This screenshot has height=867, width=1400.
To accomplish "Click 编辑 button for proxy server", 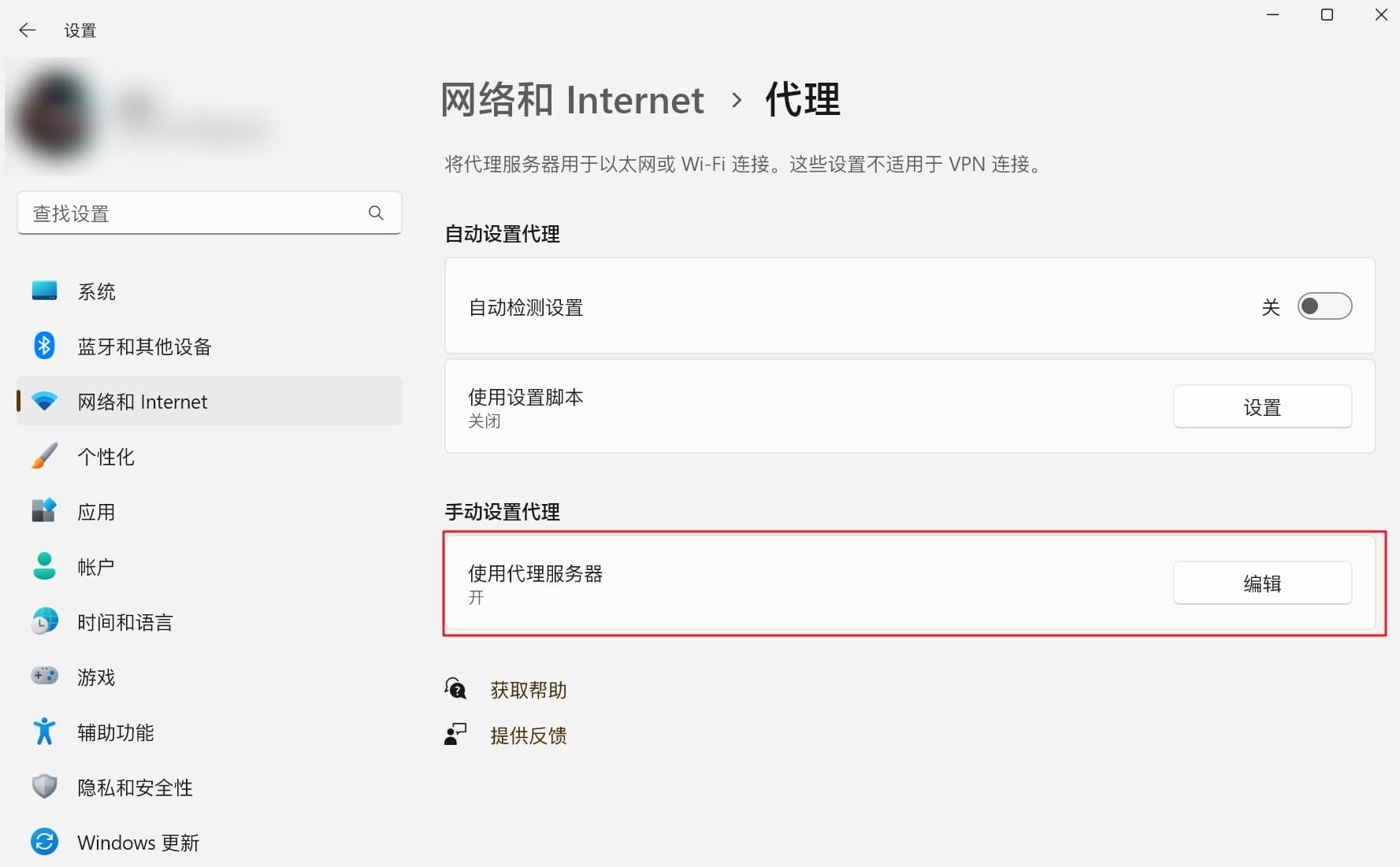I will (1262, 584).
